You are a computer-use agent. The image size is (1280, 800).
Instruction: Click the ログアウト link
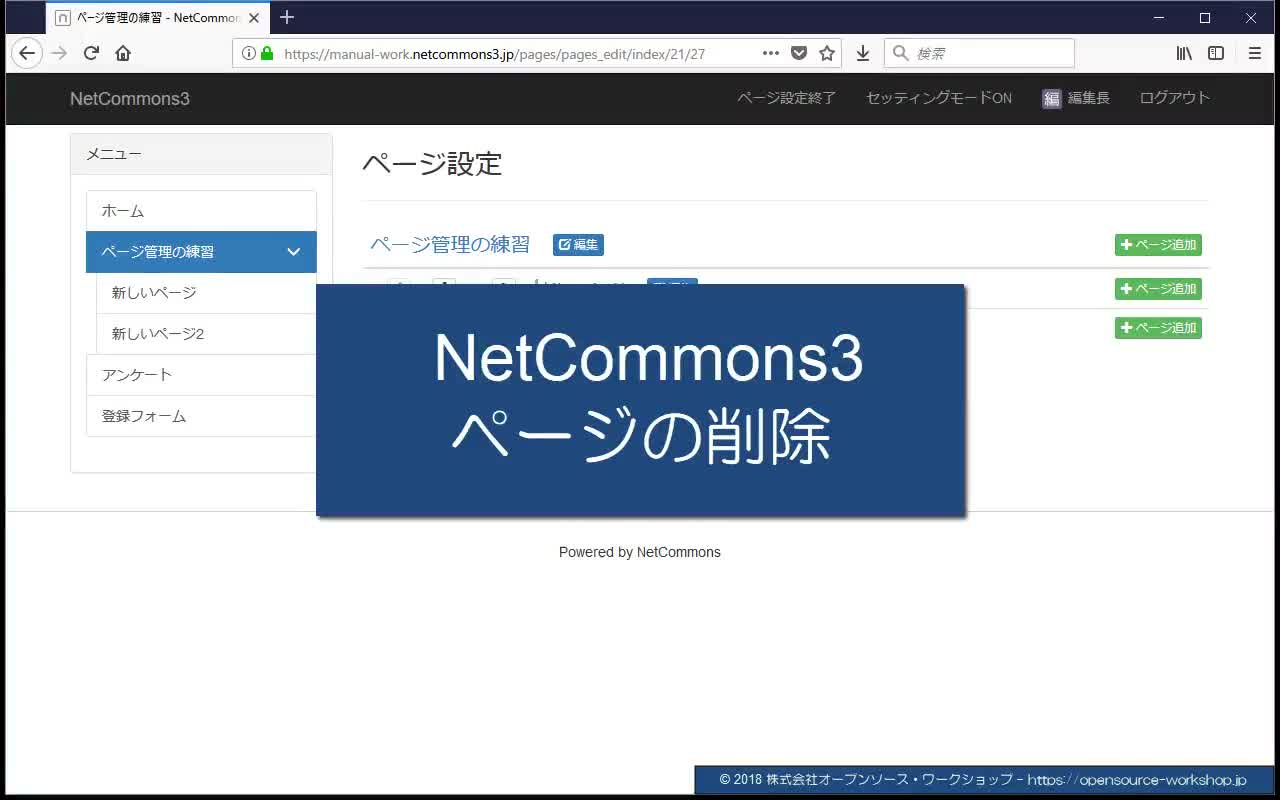1174,98
